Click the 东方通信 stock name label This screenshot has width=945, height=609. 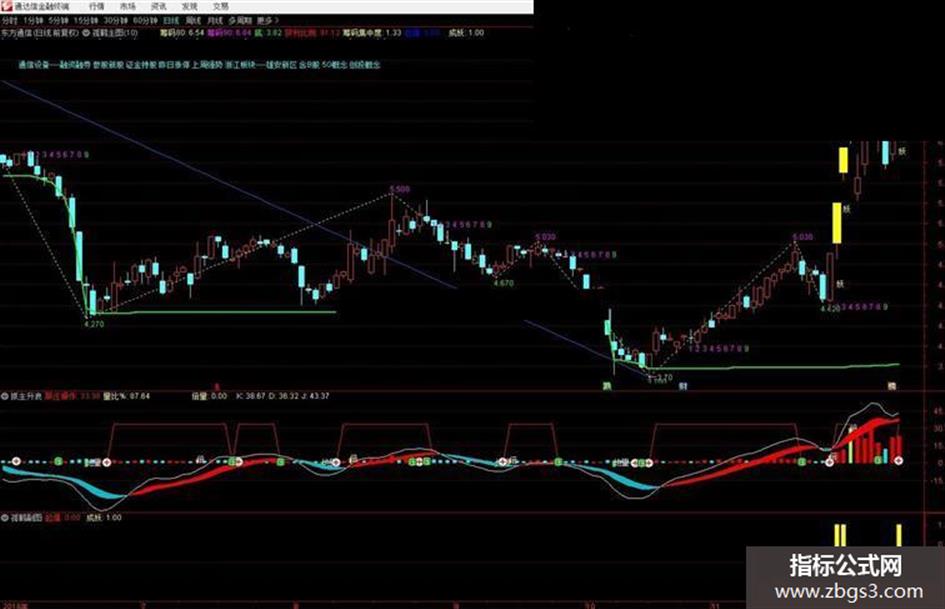[17, 33]
